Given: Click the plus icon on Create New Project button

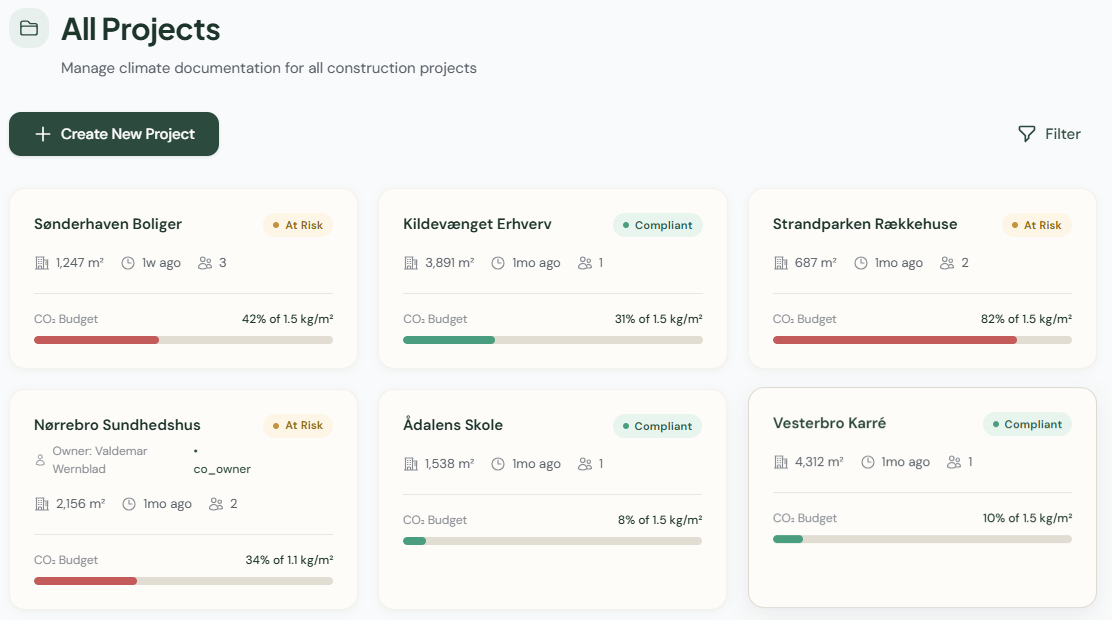Looking at the screenshot, I should (x=44, y=133).
